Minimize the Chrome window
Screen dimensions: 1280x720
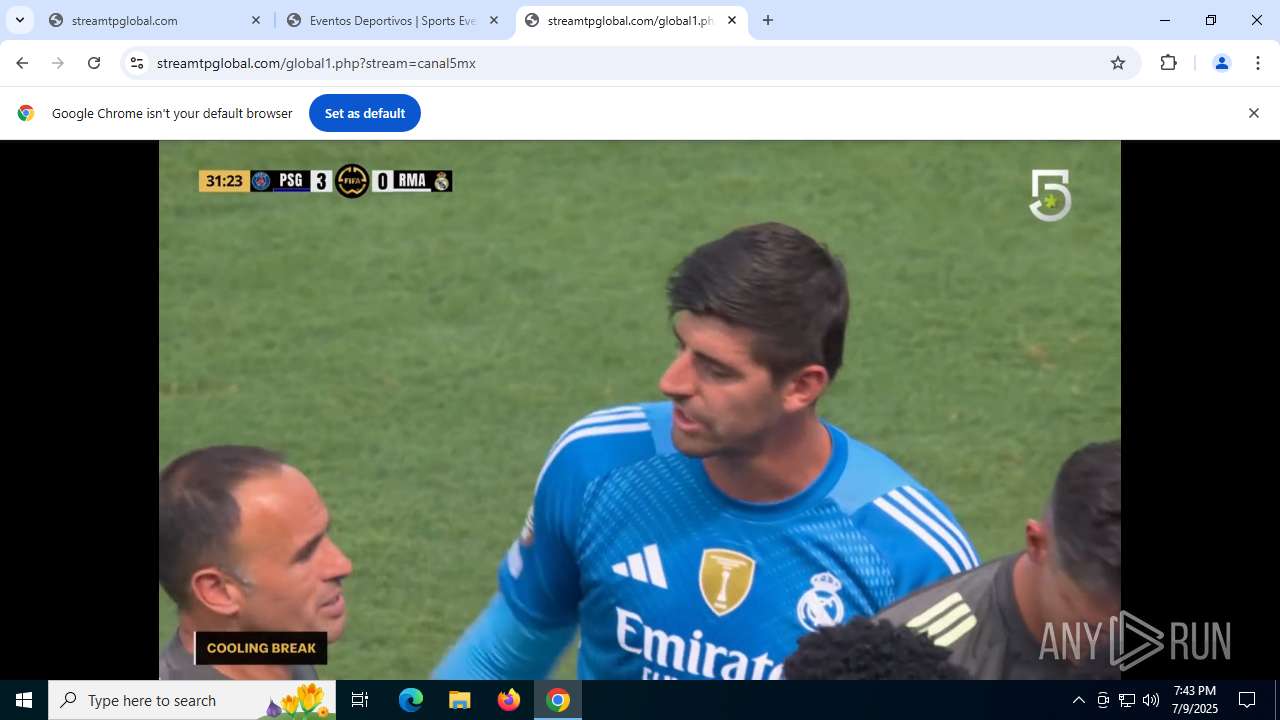coord(1165,20)
